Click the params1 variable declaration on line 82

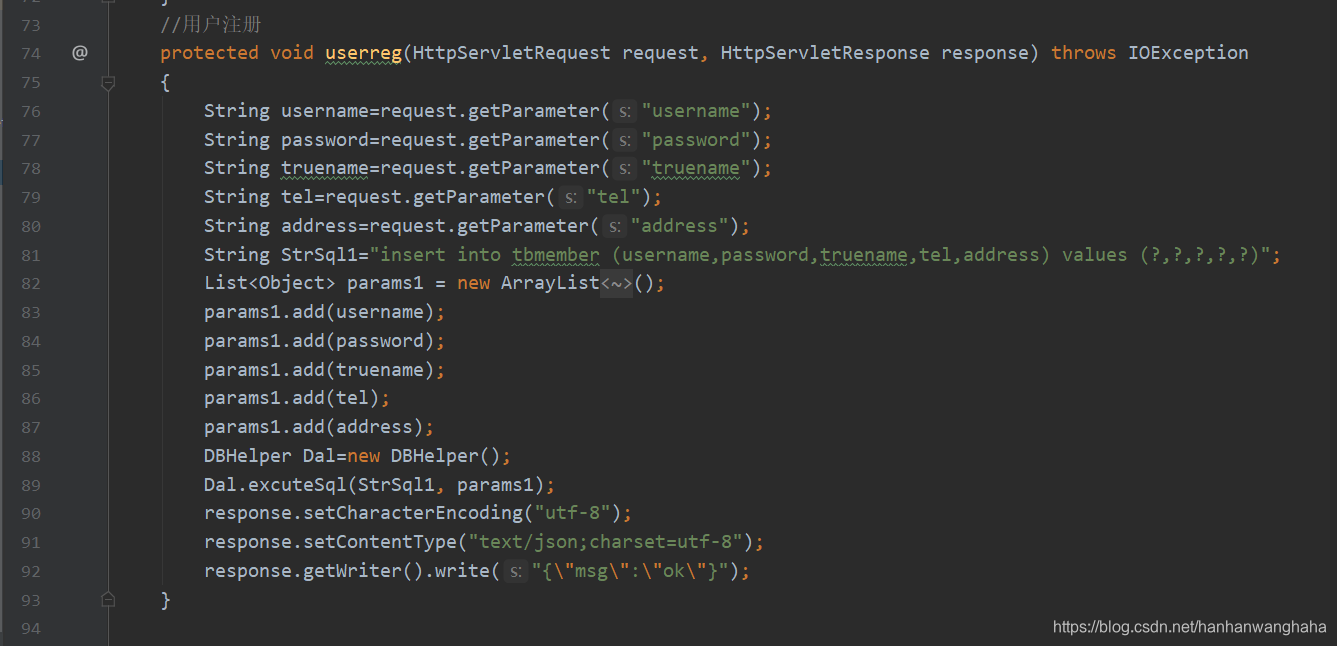(385, 283)
